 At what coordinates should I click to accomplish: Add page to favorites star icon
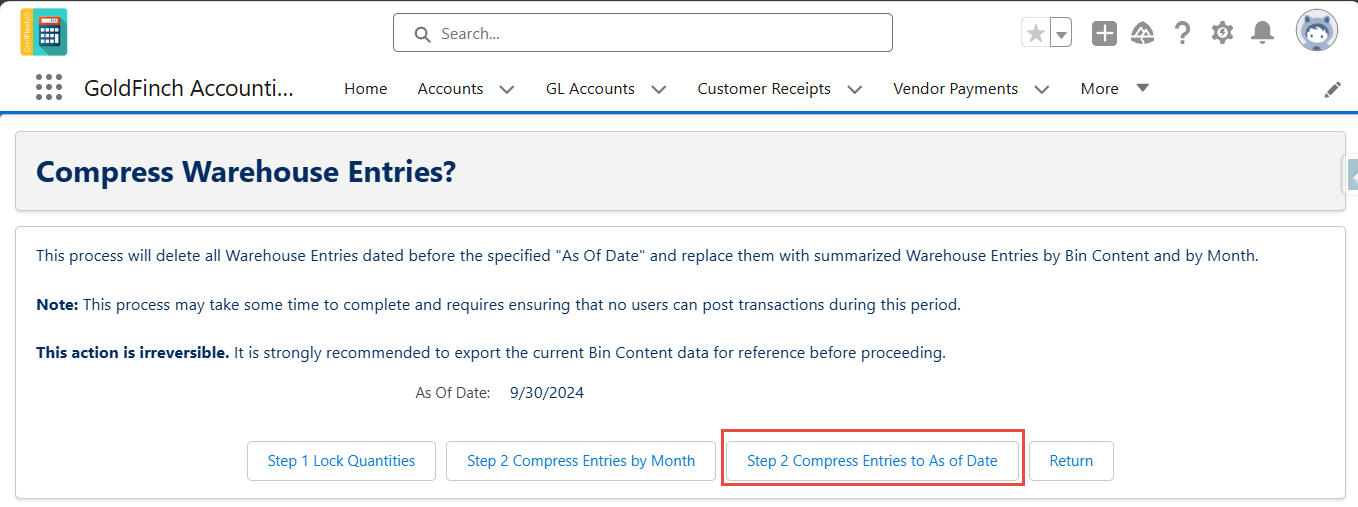click(1036, 33)
